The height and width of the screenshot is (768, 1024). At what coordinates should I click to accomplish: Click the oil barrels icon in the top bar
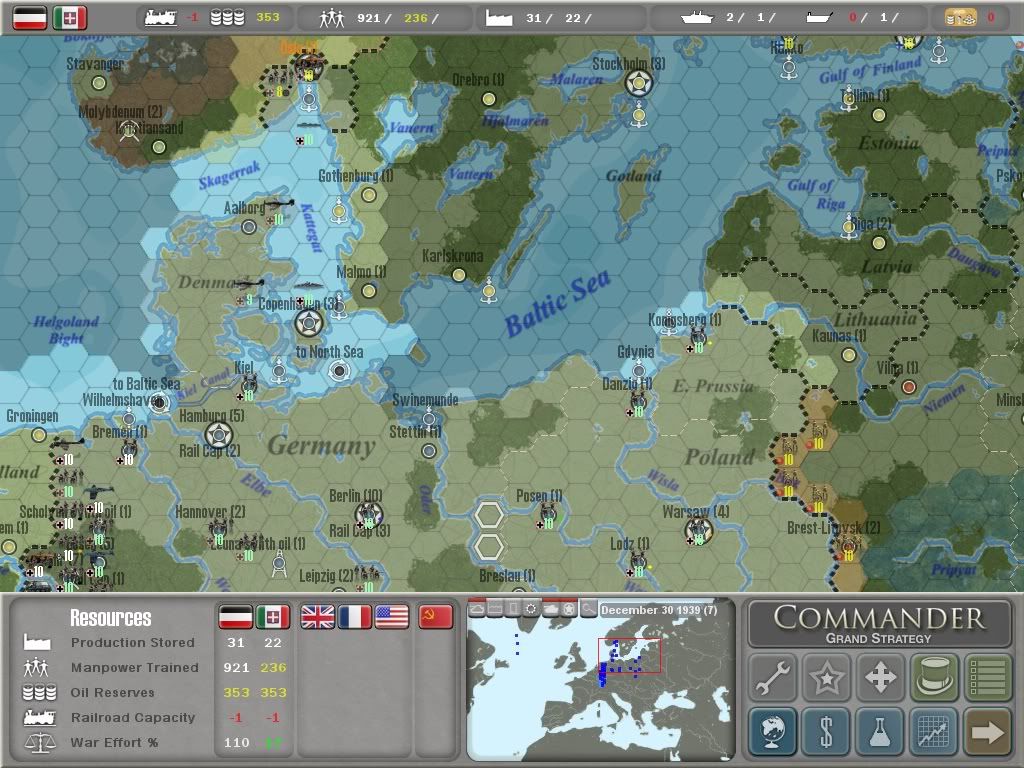coord(227,18)
